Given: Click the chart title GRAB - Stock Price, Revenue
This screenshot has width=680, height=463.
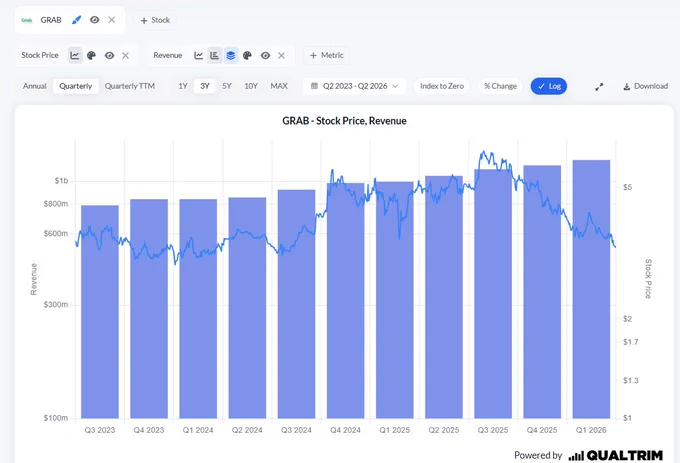Looking at the screenshot, I should point(344,121).
